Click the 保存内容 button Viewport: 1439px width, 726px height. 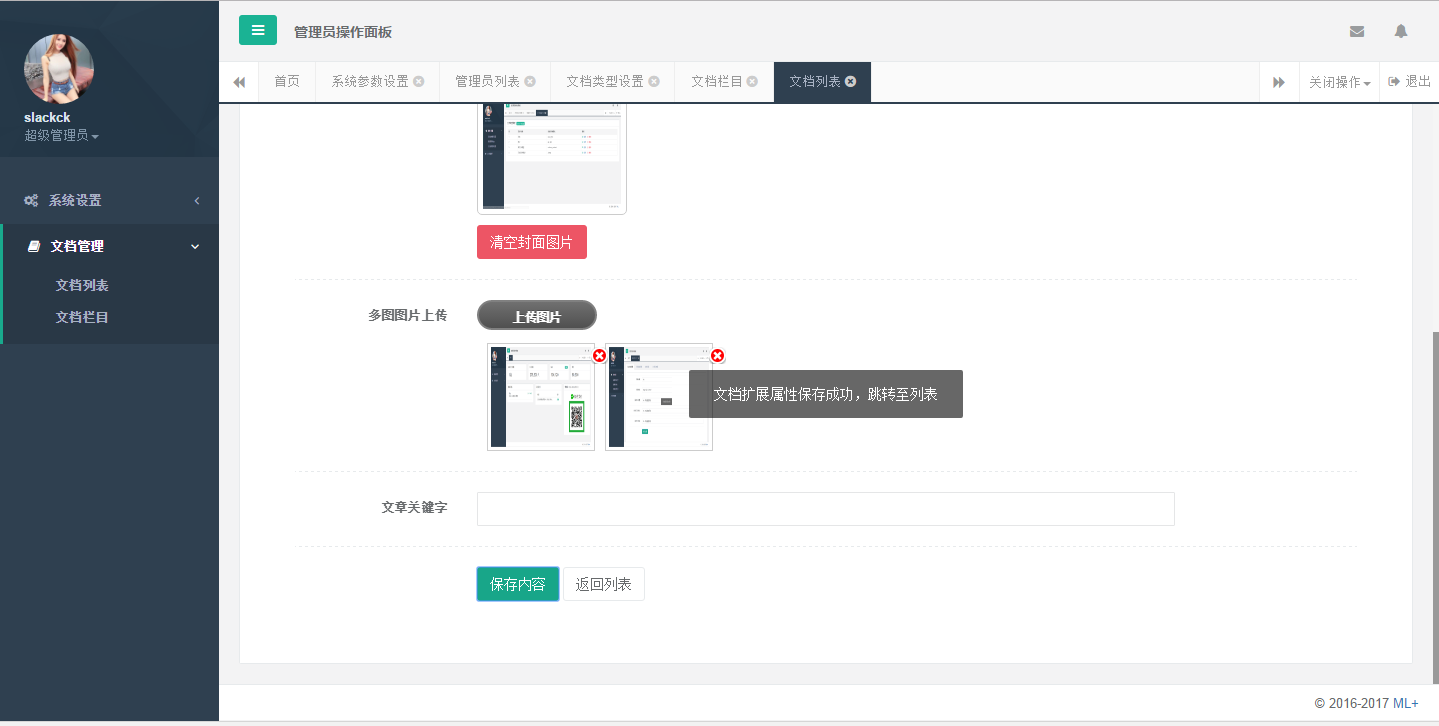click(517, 584)
